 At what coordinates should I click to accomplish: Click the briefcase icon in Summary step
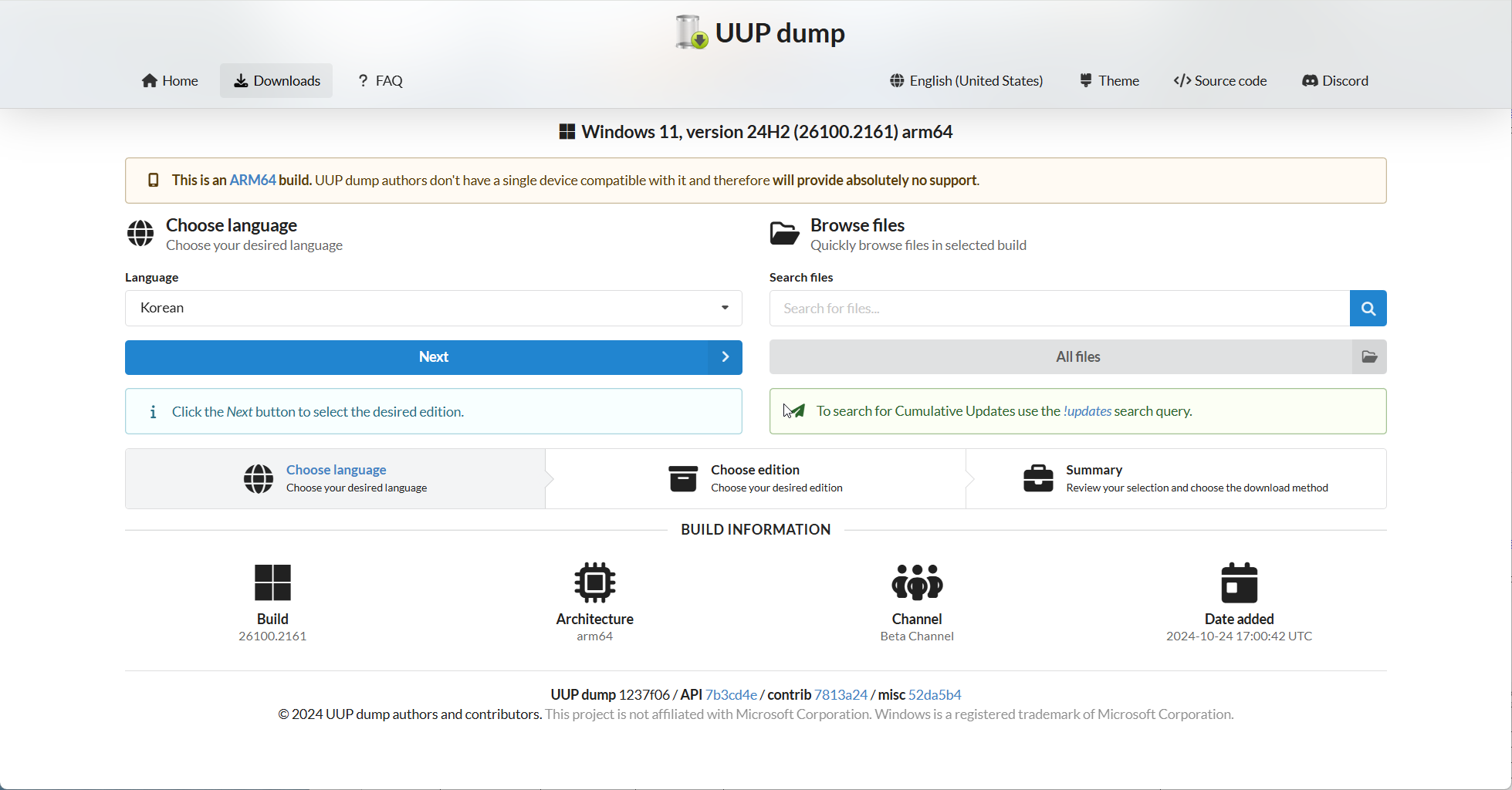click(1038, 479)
